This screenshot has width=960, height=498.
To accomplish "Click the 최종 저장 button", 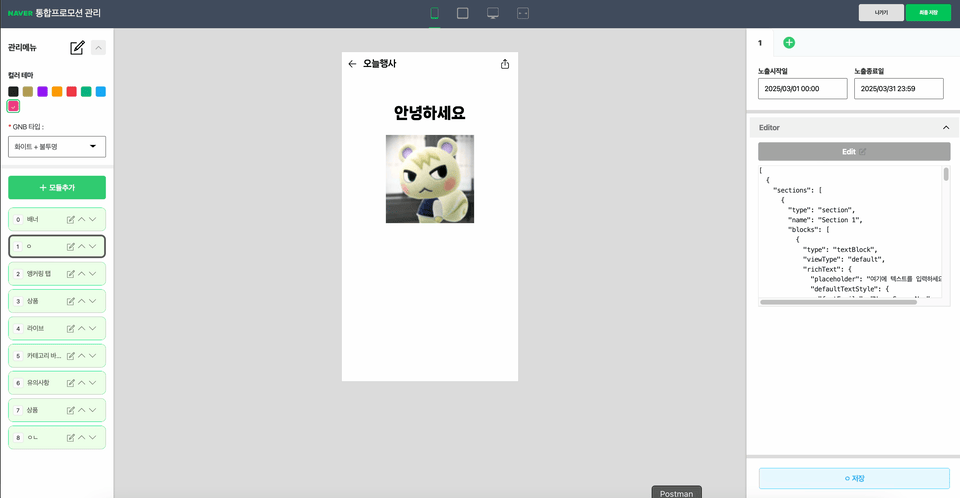I will [928, 13].
